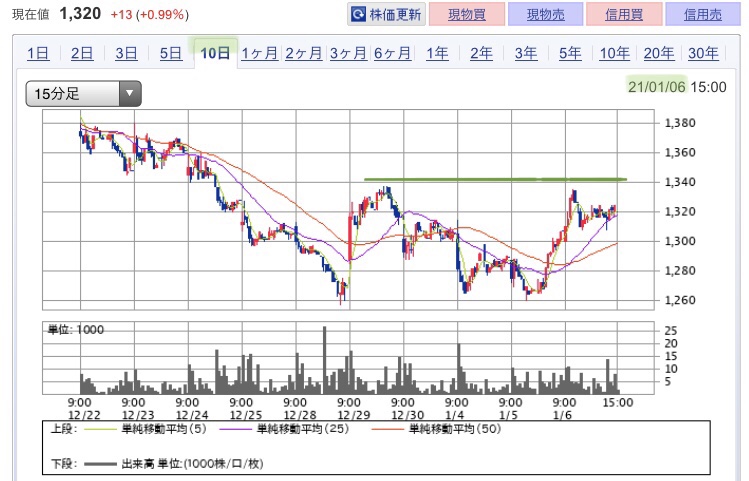Click the 1,260 price axis label
This screenshot has height=481, width=749.
680,300
